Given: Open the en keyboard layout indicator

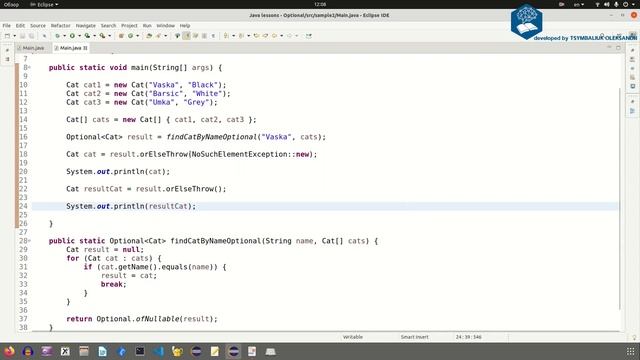Looking at the screenshot, I should point(579,4).
